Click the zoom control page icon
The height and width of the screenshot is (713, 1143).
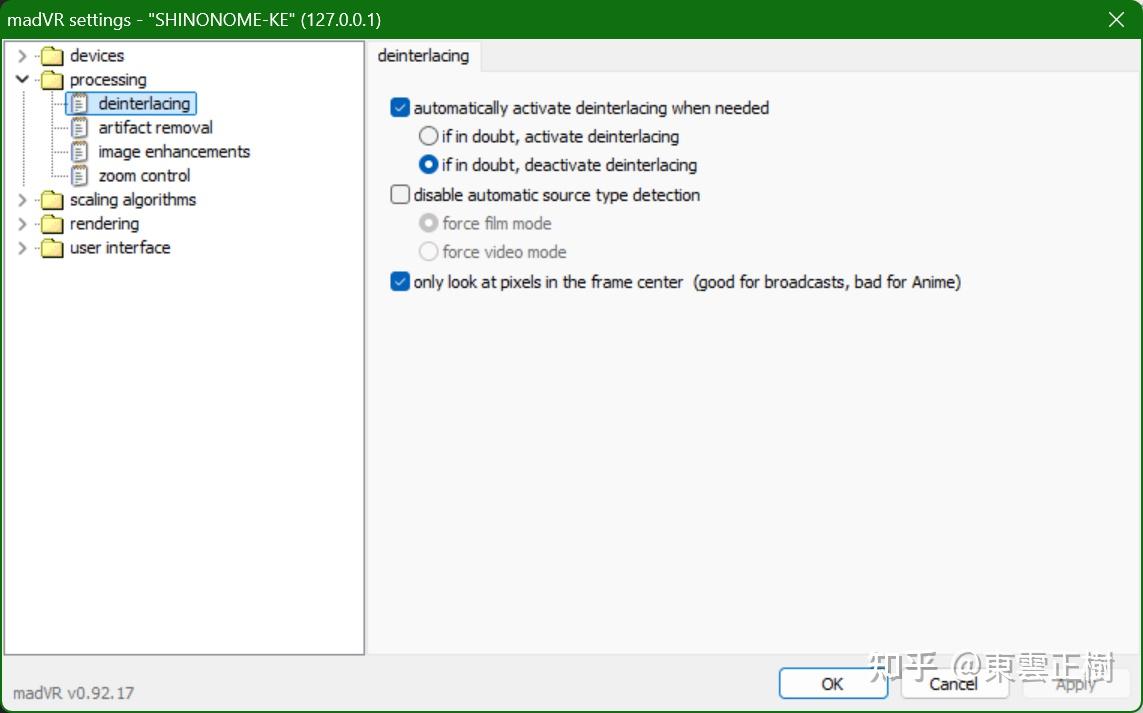pos(79,176)
